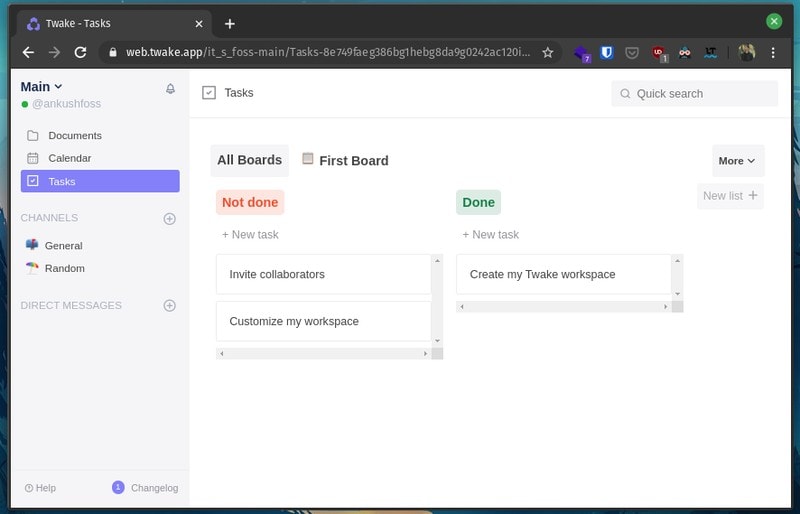Create a New list
Image resolution: width=800 pixels, height=514 pixels.
(730, 196)
